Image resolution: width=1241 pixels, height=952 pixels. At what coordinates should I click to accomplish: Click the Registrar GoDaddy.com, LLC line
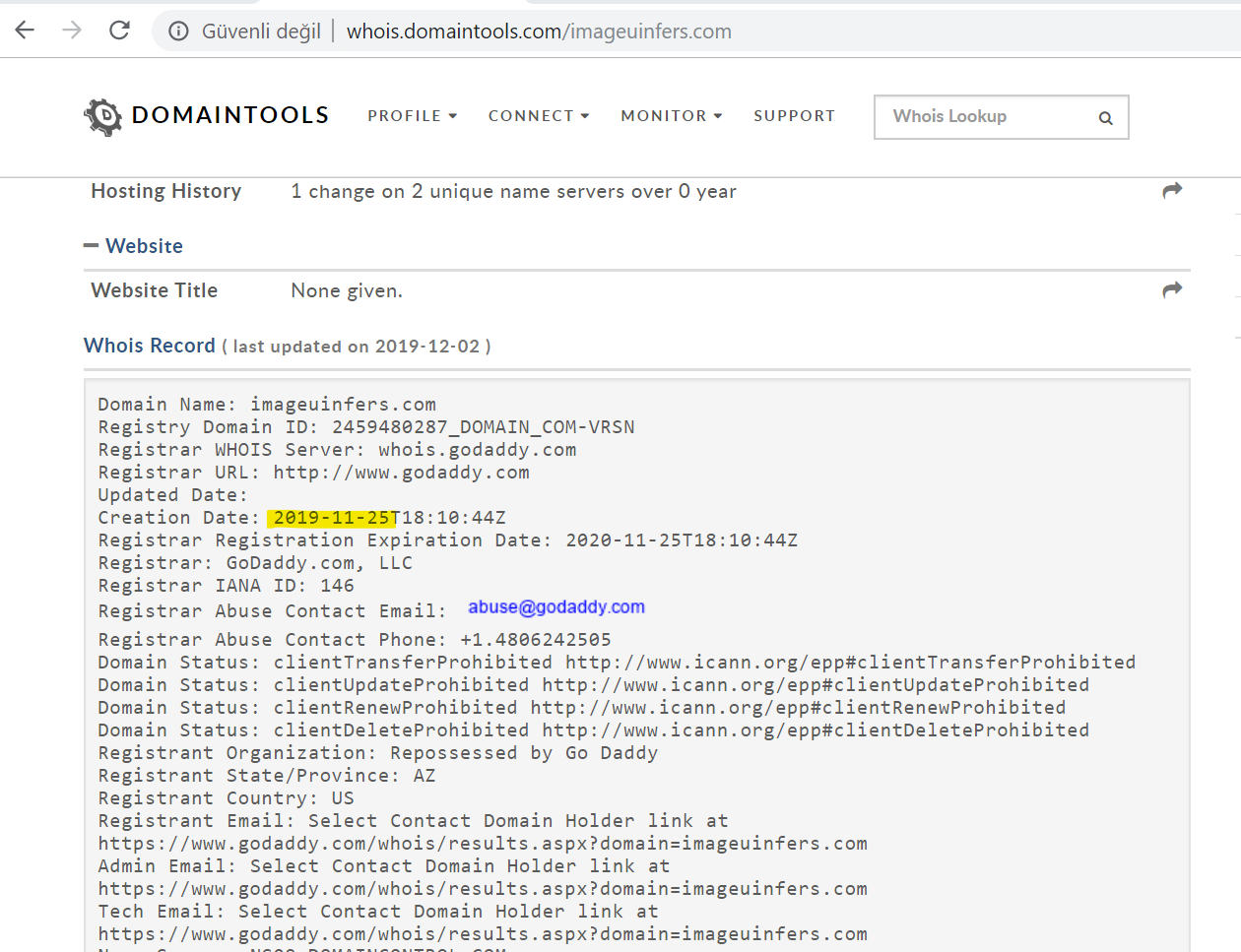255,563
